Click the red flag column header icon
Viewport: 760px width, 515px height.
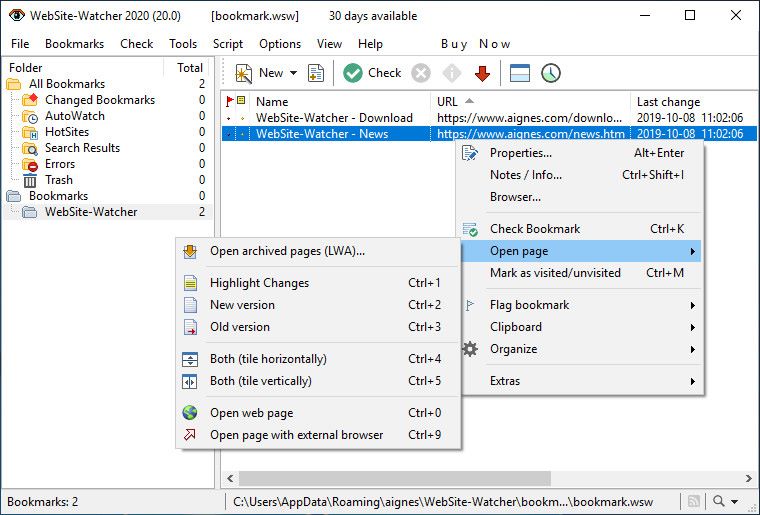coord(229,101)
